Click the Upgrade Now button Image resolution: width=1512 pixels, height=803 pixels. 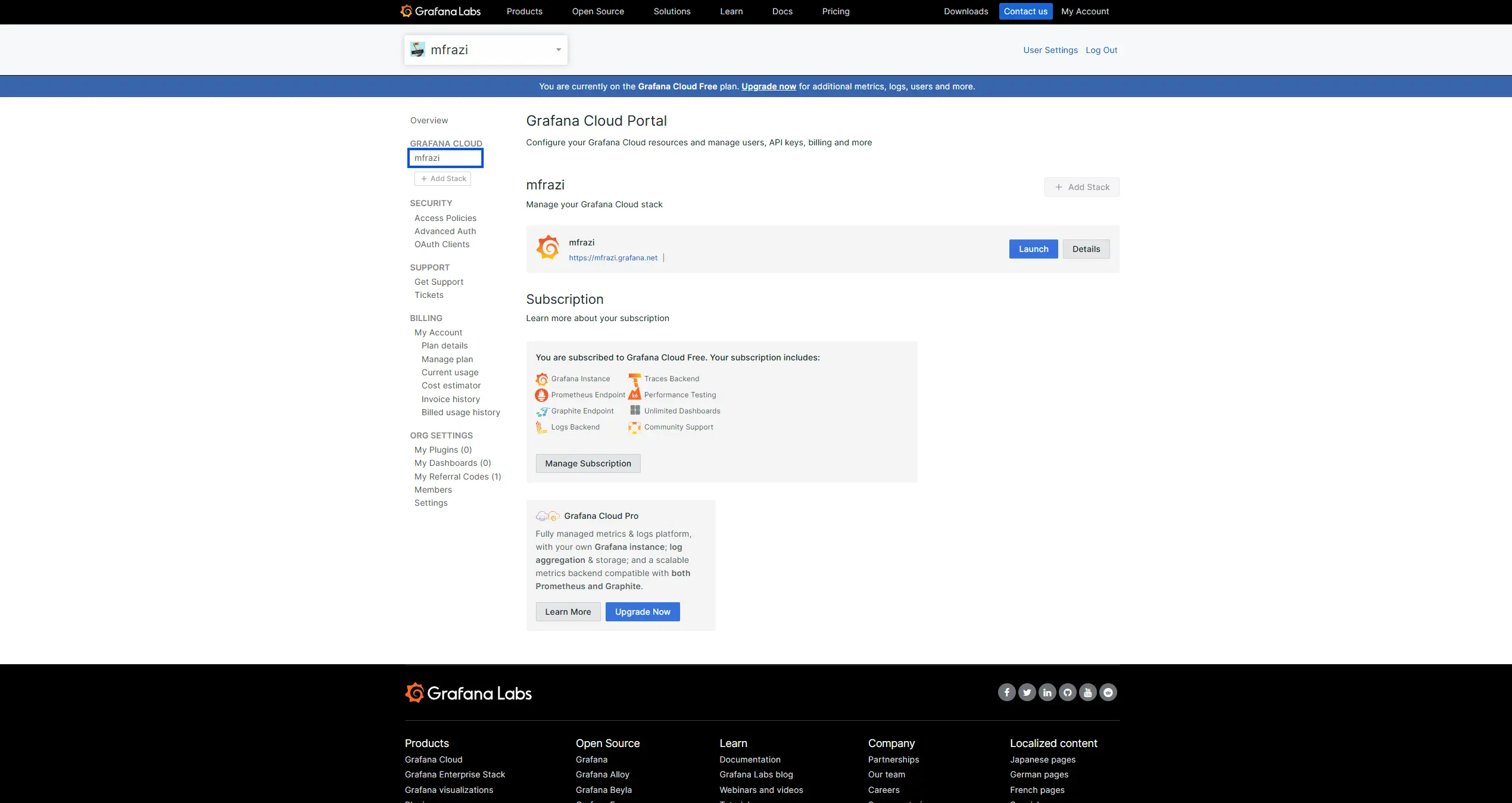pos(642,612)
